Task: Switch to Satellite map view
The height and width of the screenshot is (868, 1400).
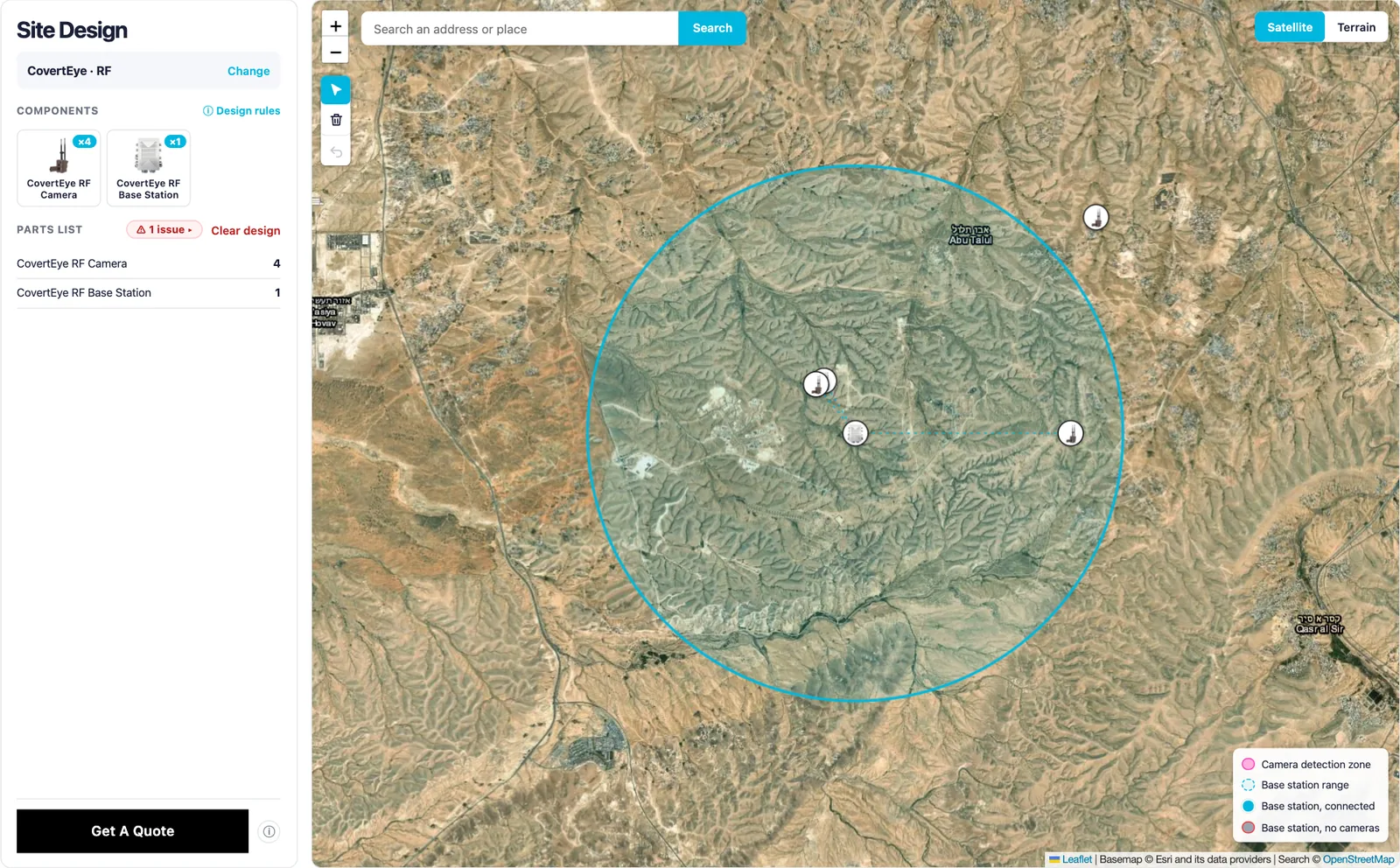Action: point(1290,27)
